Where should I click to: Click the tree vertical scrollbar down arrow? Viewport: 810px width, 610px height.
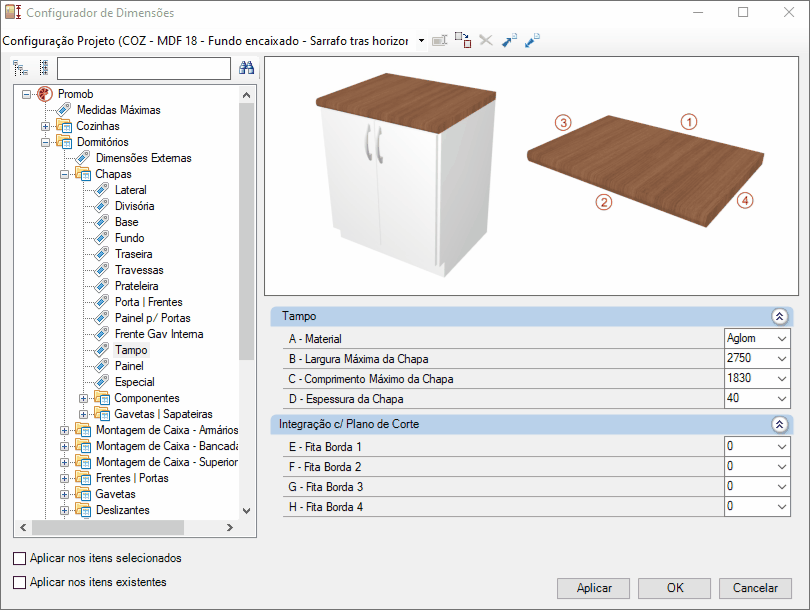246,511
